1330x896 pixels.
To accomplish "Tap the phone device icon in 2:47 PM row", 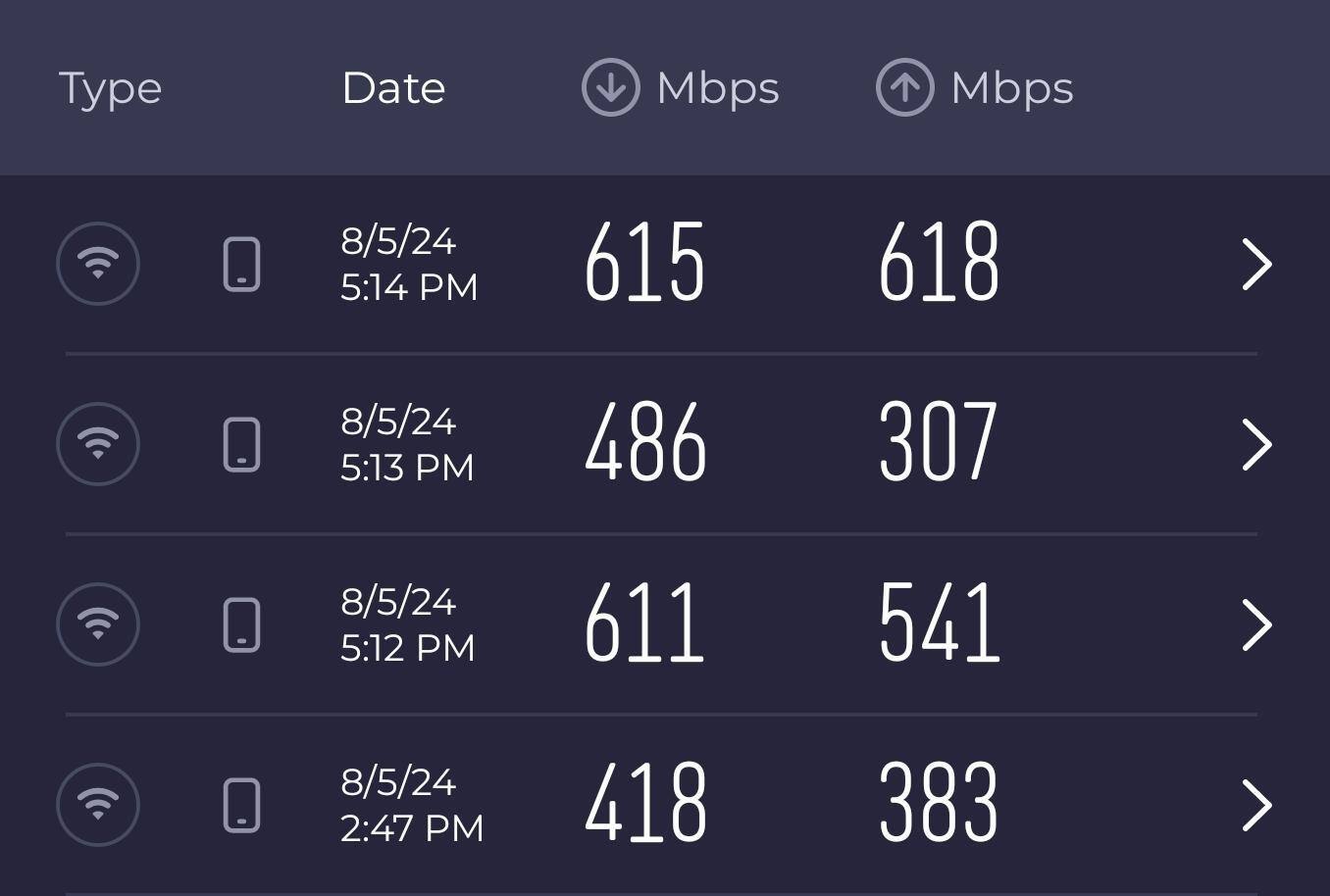I will pos(242,805).
